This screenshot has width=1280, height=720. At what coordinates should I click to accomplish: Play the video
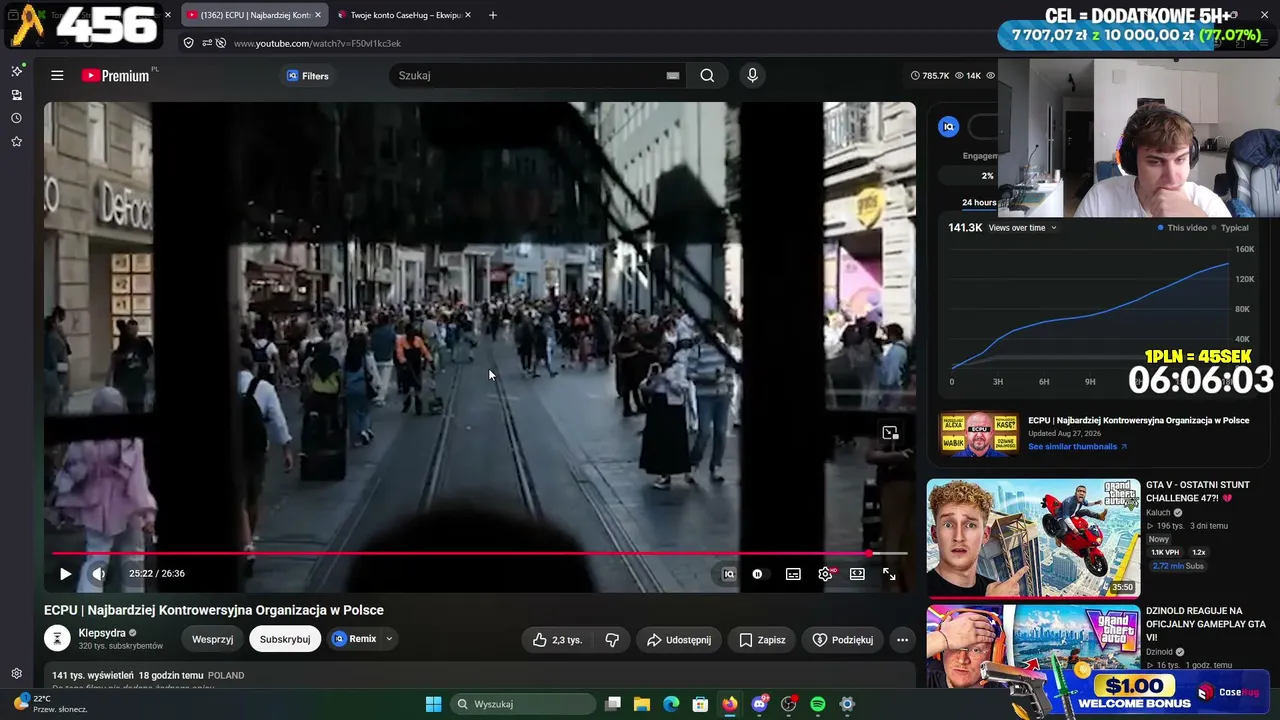tap(65, 574)
